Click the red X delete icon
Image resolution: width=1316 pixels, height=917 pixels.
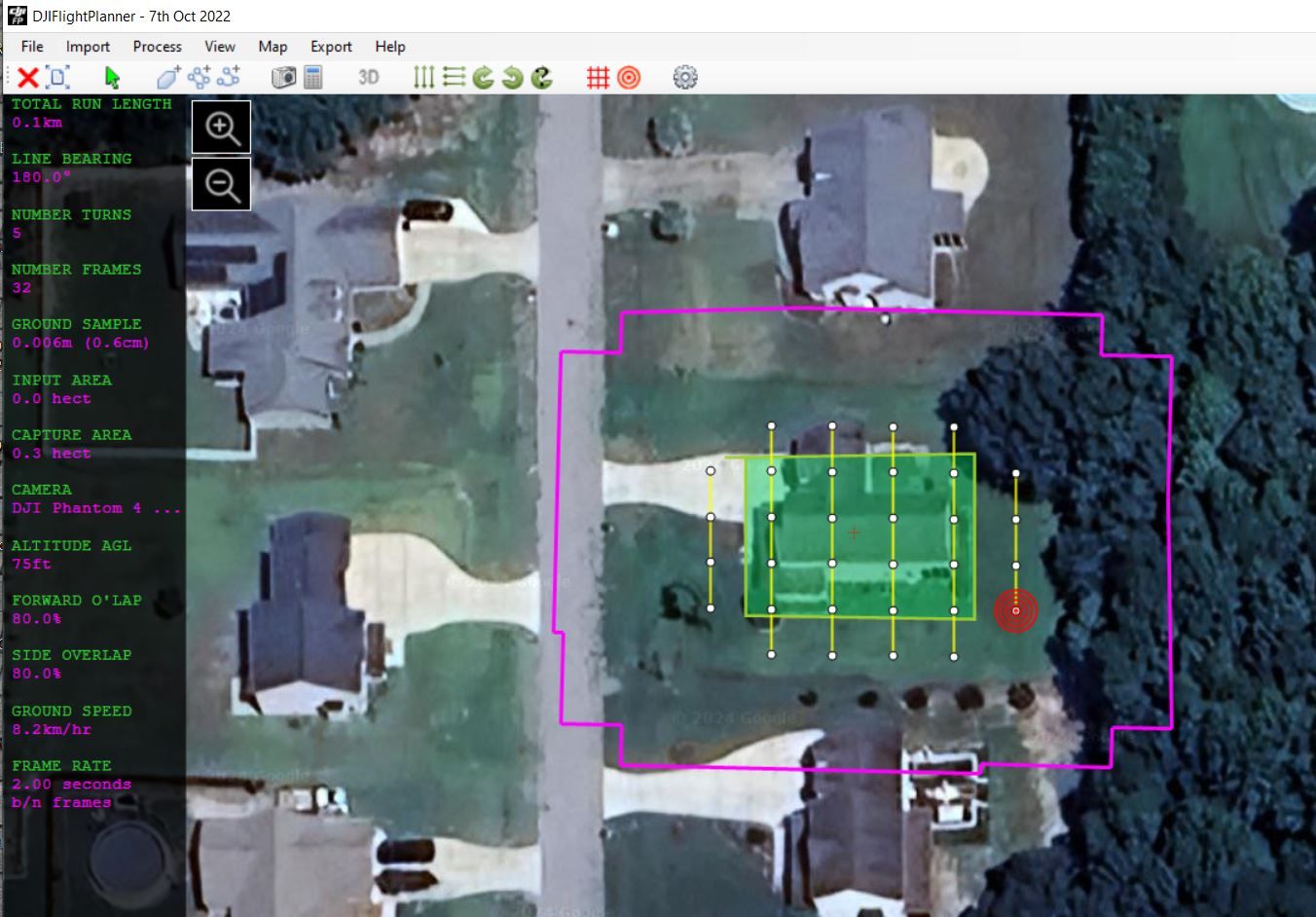click(28, 78)
